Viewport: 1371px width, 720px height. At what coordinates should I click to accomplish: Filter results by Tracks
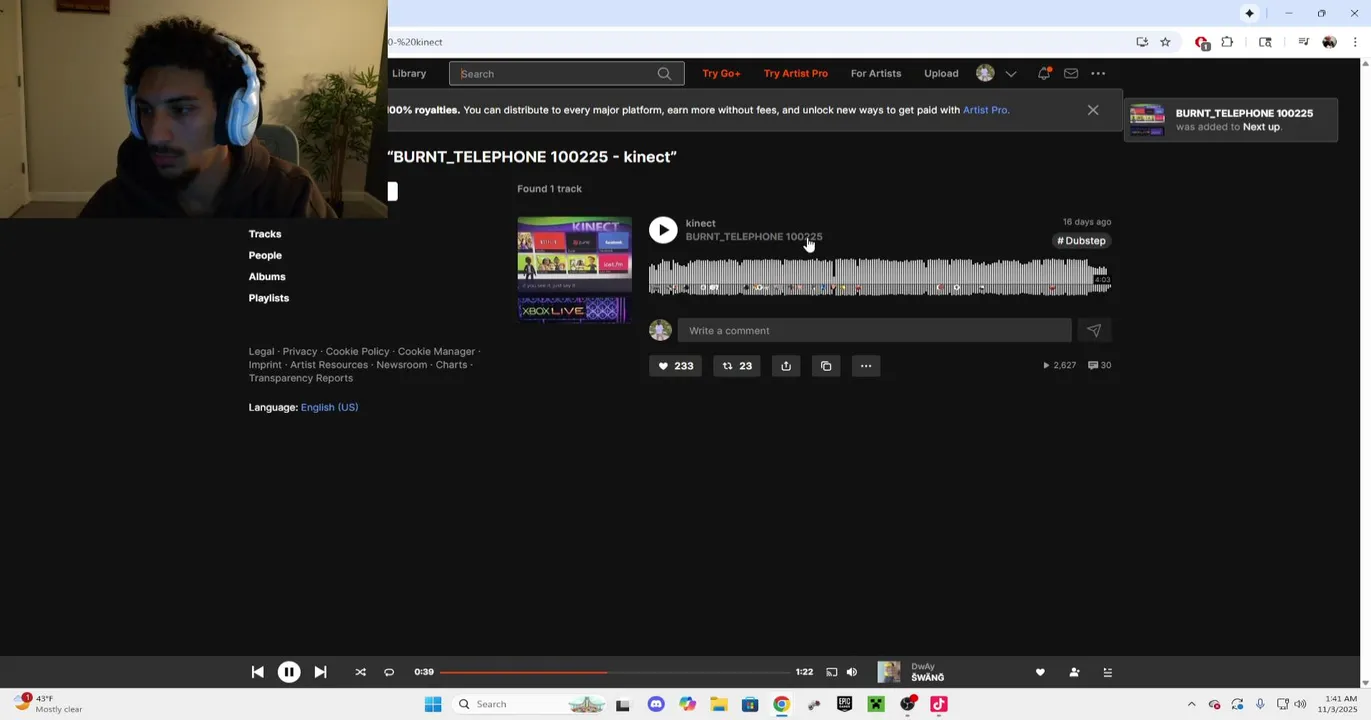click(265, 234)
